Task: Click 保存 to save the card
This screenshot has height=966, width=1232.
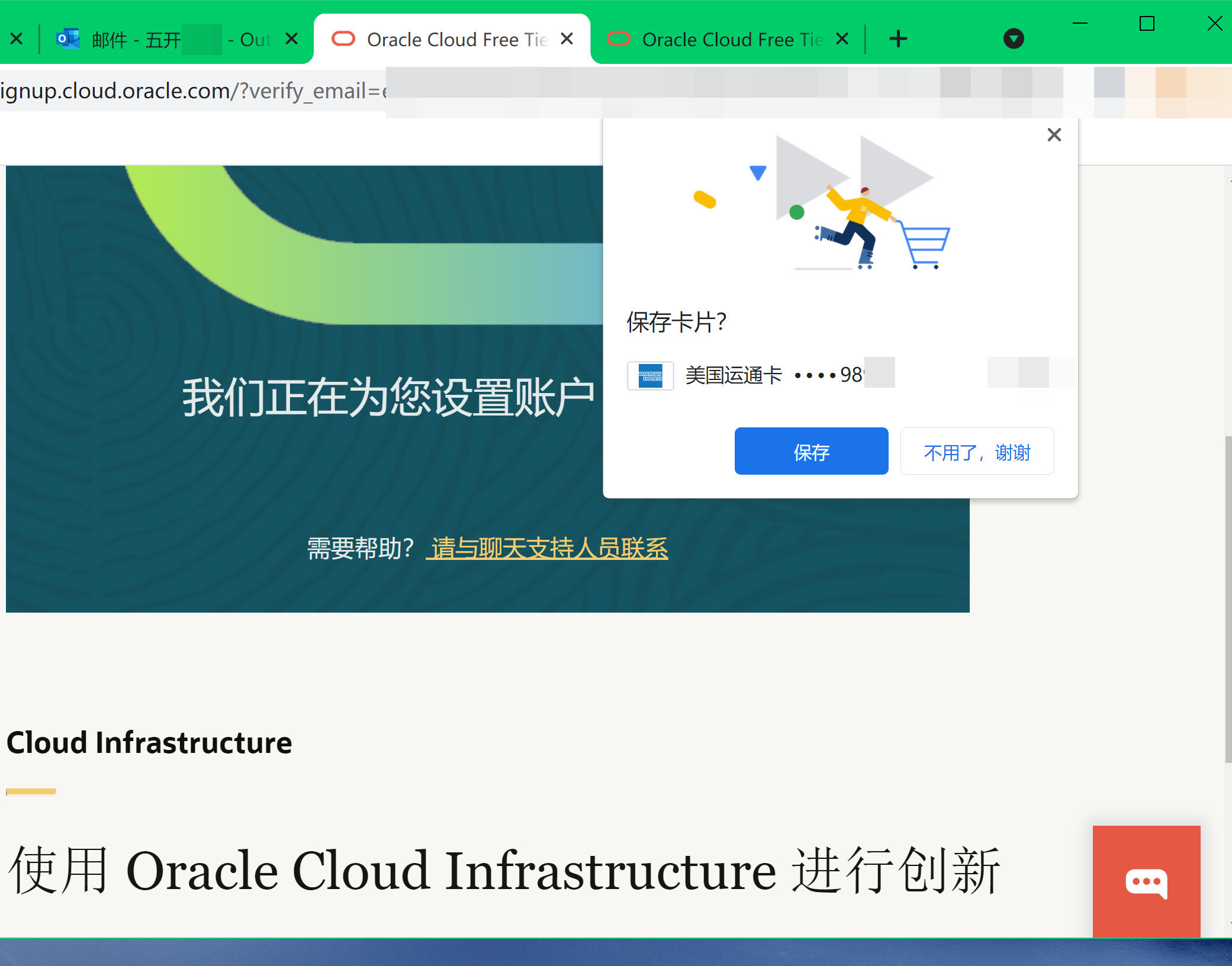Action: click(x=812, y=451)
